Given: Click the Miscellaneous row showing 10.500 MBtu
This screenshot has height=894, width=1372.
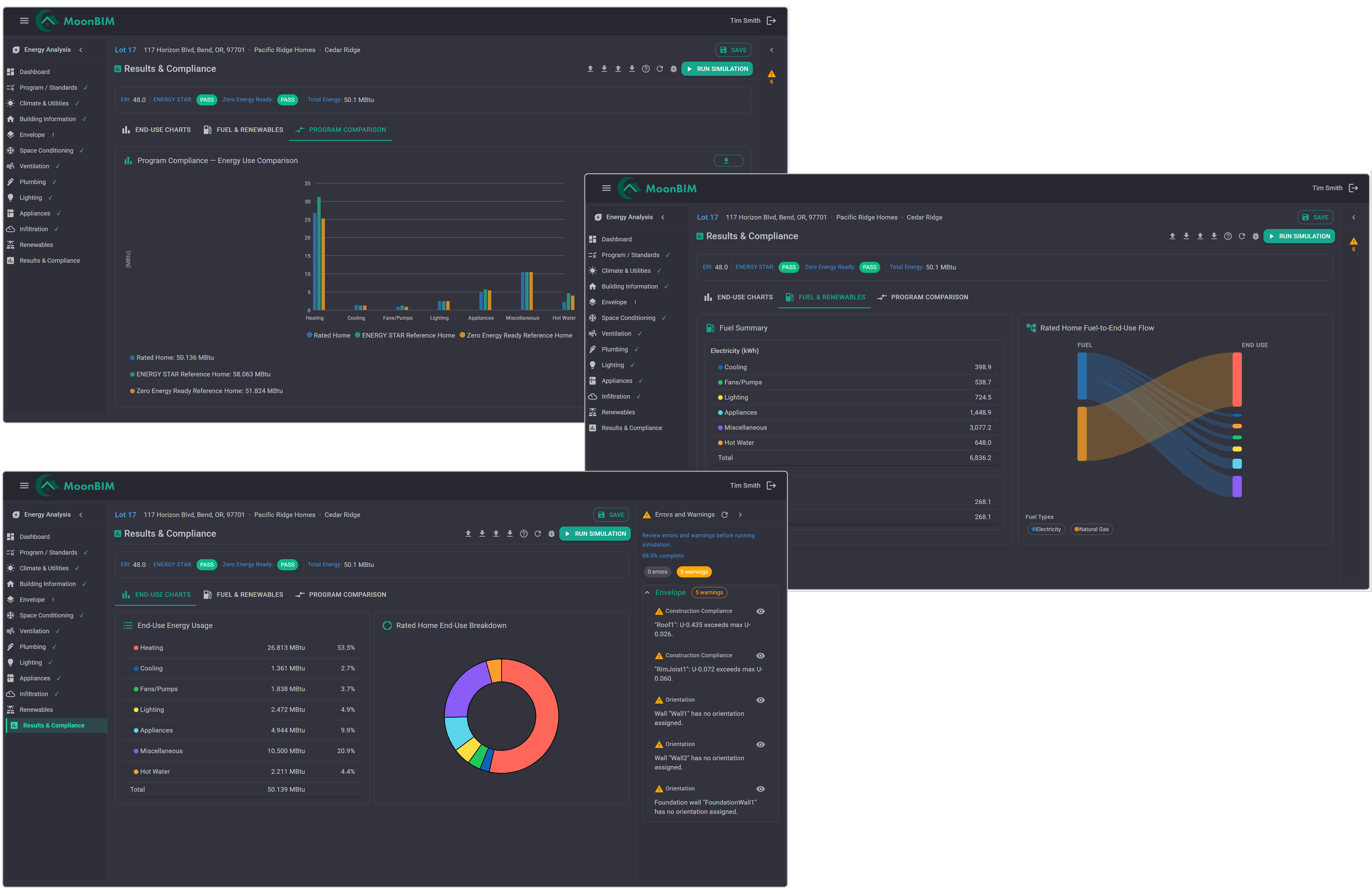Looking at the screenshot, I should 243,751.
